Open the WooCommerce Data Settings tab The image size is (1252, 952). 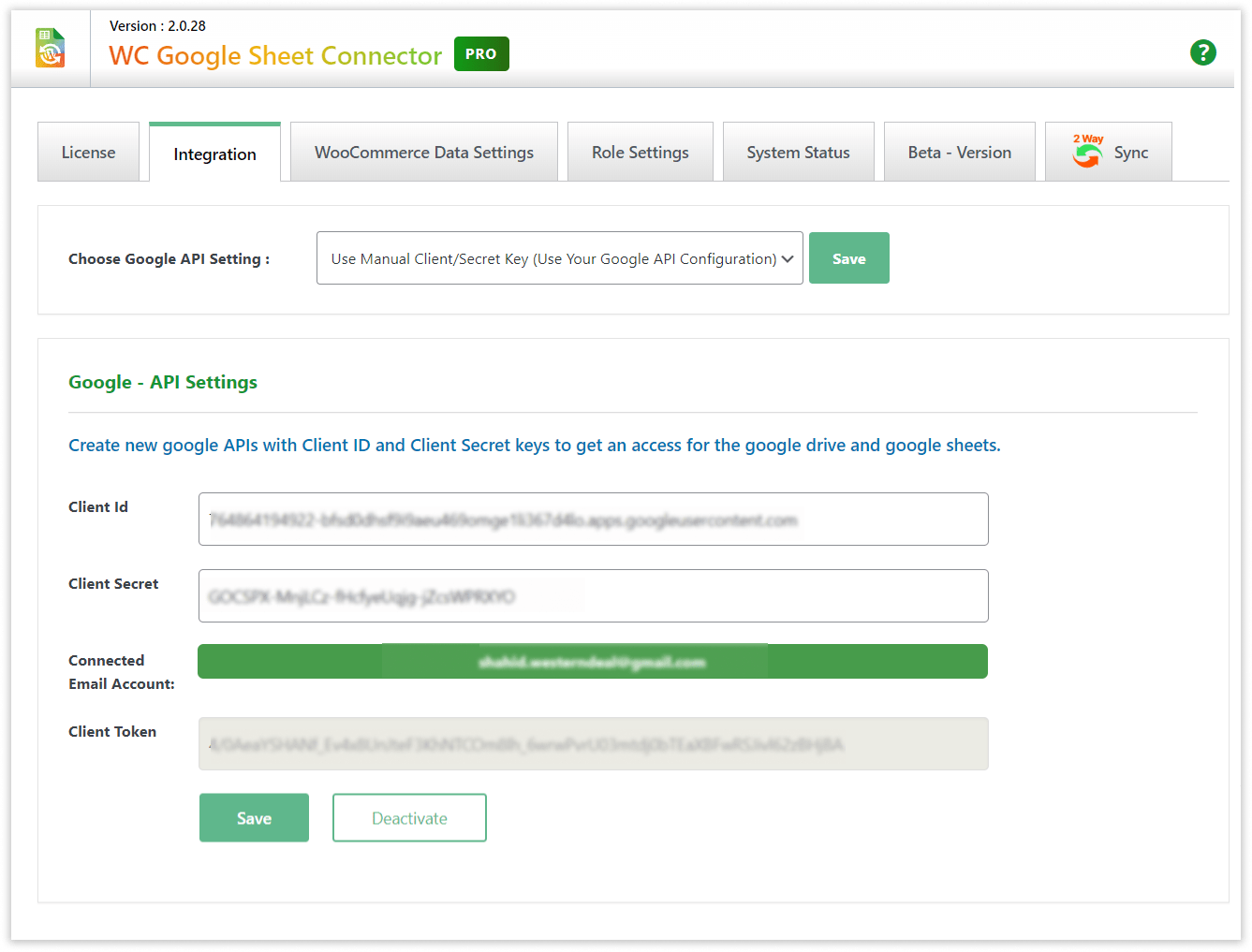coord(423,152)
